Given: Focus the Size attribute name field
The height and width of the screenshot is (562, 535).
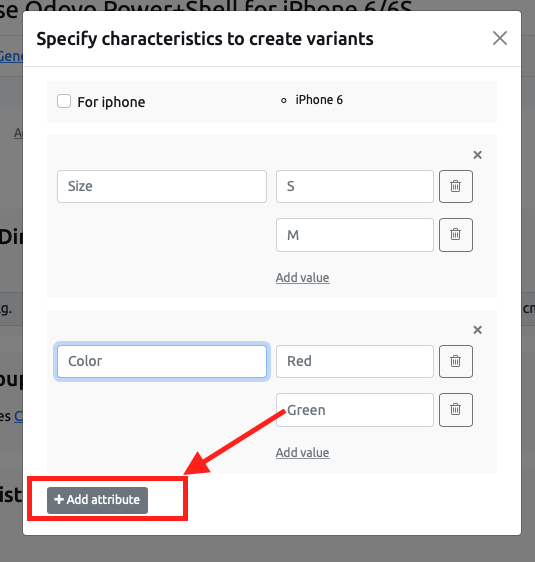Looking at the screenshot, I should coord(162,186).
